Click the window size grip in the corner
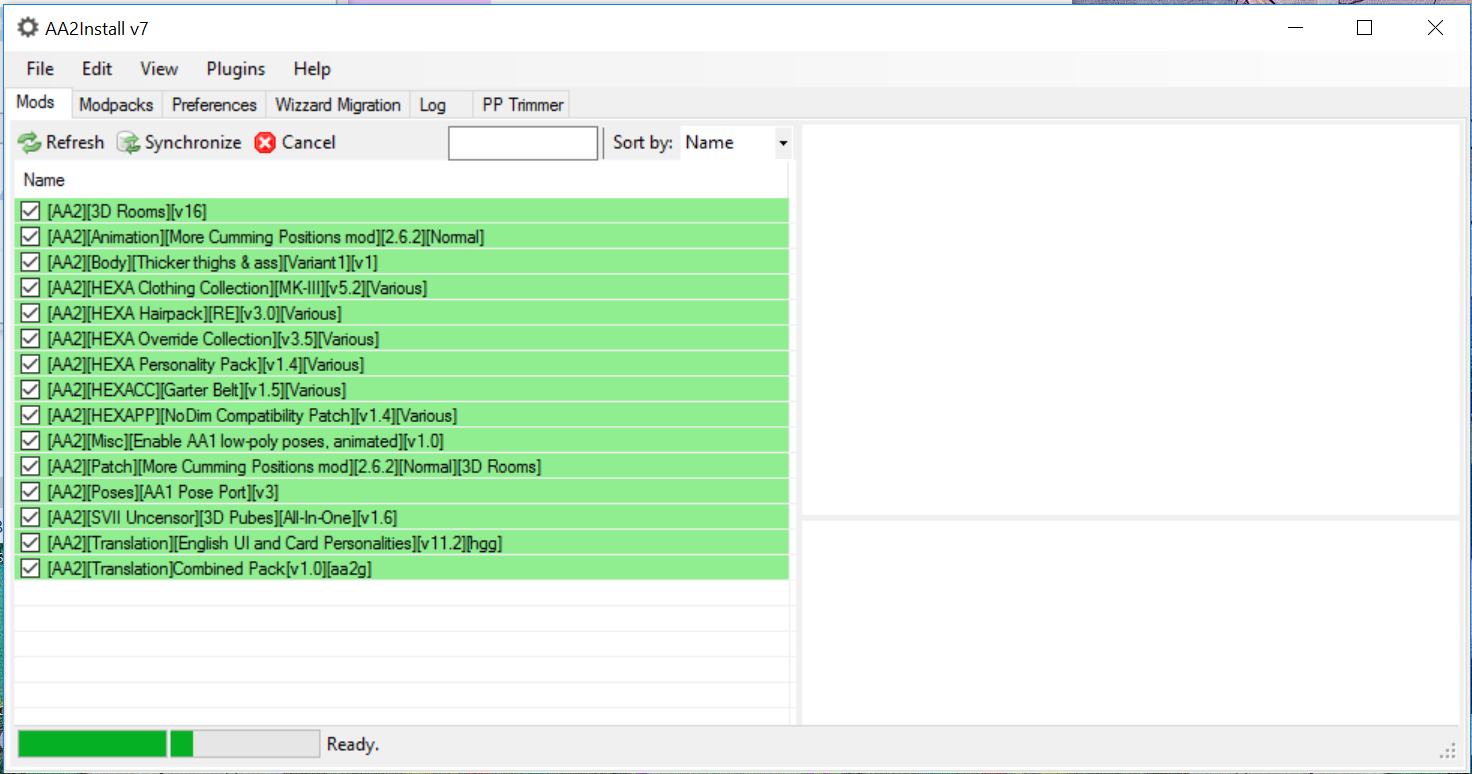 click(1448, 751)
